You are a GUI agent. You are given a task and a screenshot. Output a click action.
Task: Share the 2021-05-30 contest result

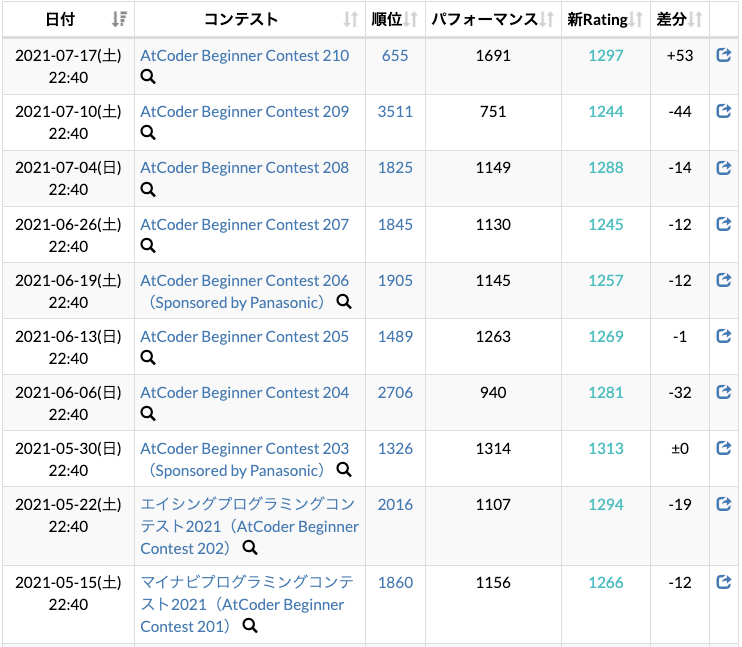pos(724,448)
